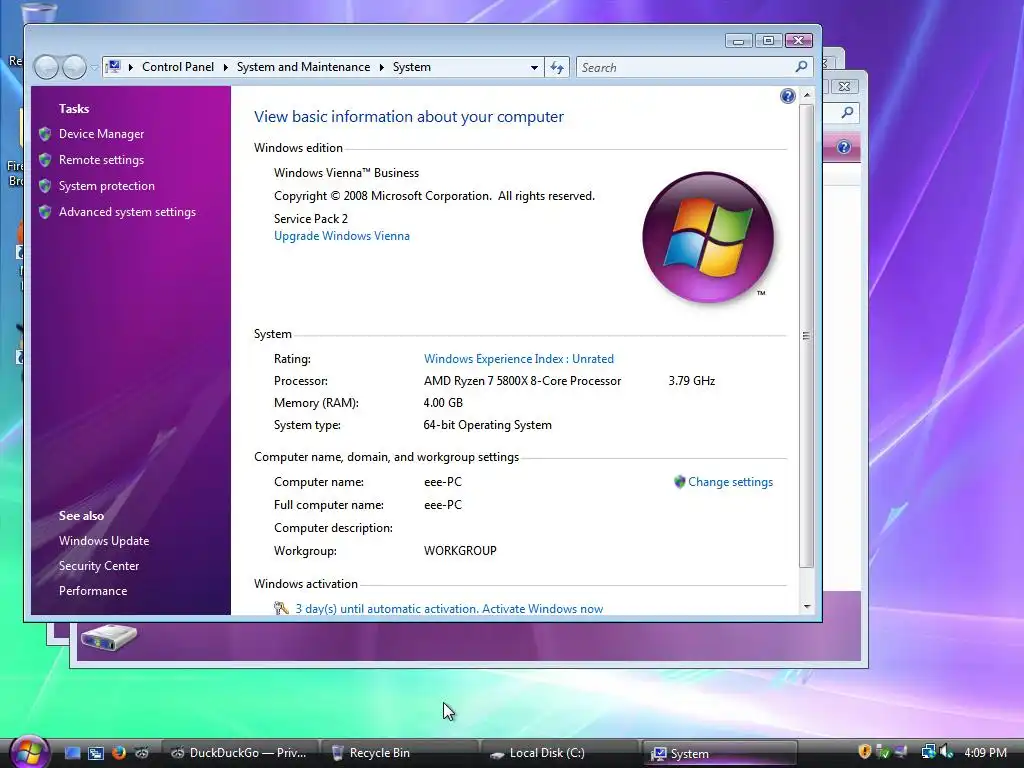Switch to Recycle Bin taskbar button
This screenshot has width=1024, height=768.
coord(402,753)
